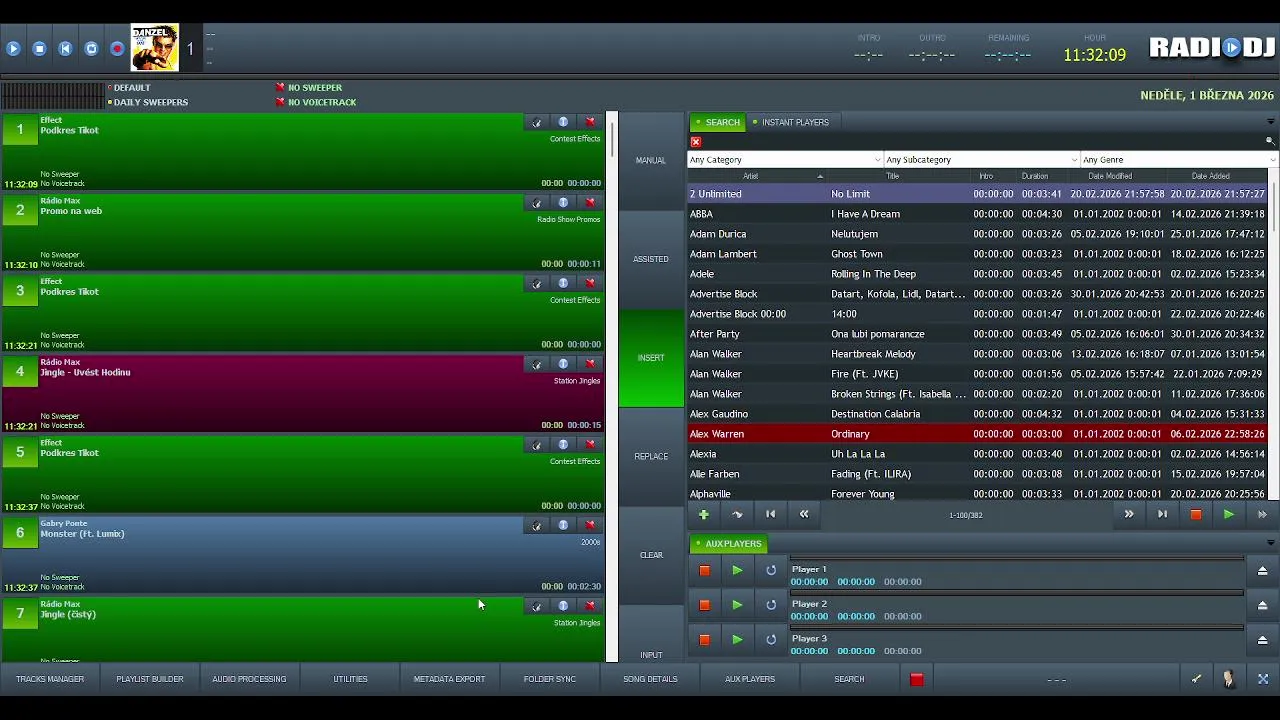Preview track 4 Jingle - Uvést Hodinu
1280x720 pixels.
click(x=537, y=364)
